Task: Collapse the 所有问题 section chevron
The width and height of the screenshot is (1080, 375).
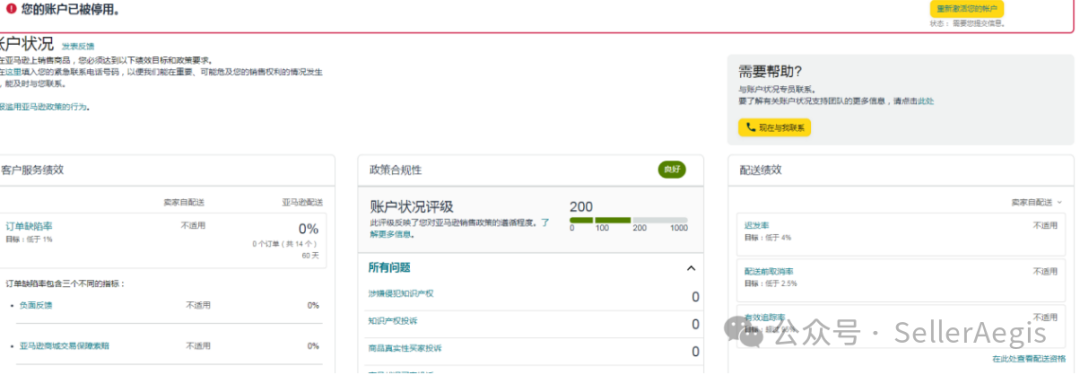Action: 692,268
